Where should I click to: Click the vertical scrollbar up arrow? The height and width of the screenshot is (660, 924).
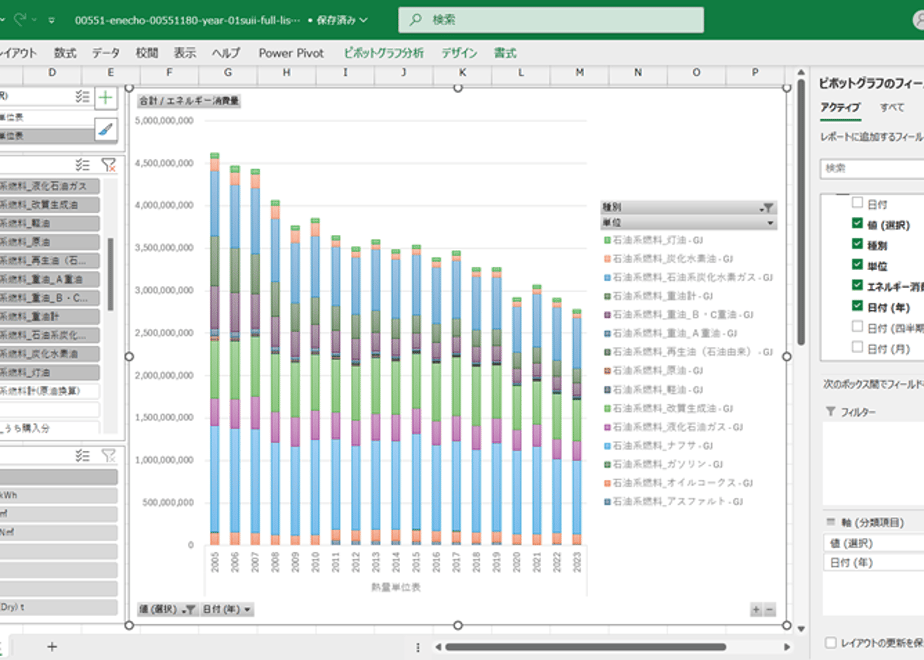tap(801, 72)
